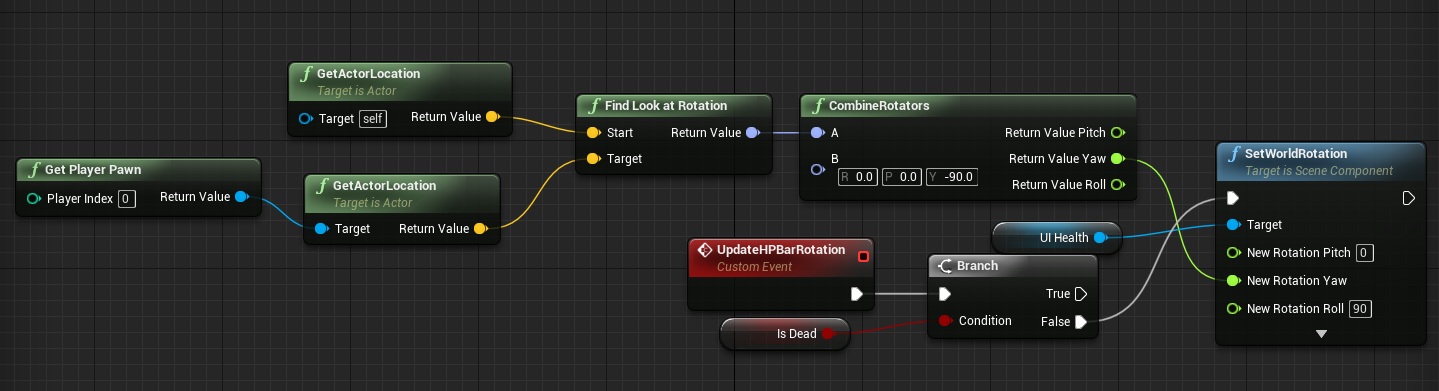Click the Is Dead boolean output pin
1439x391 pixels.
pos(828,334)
